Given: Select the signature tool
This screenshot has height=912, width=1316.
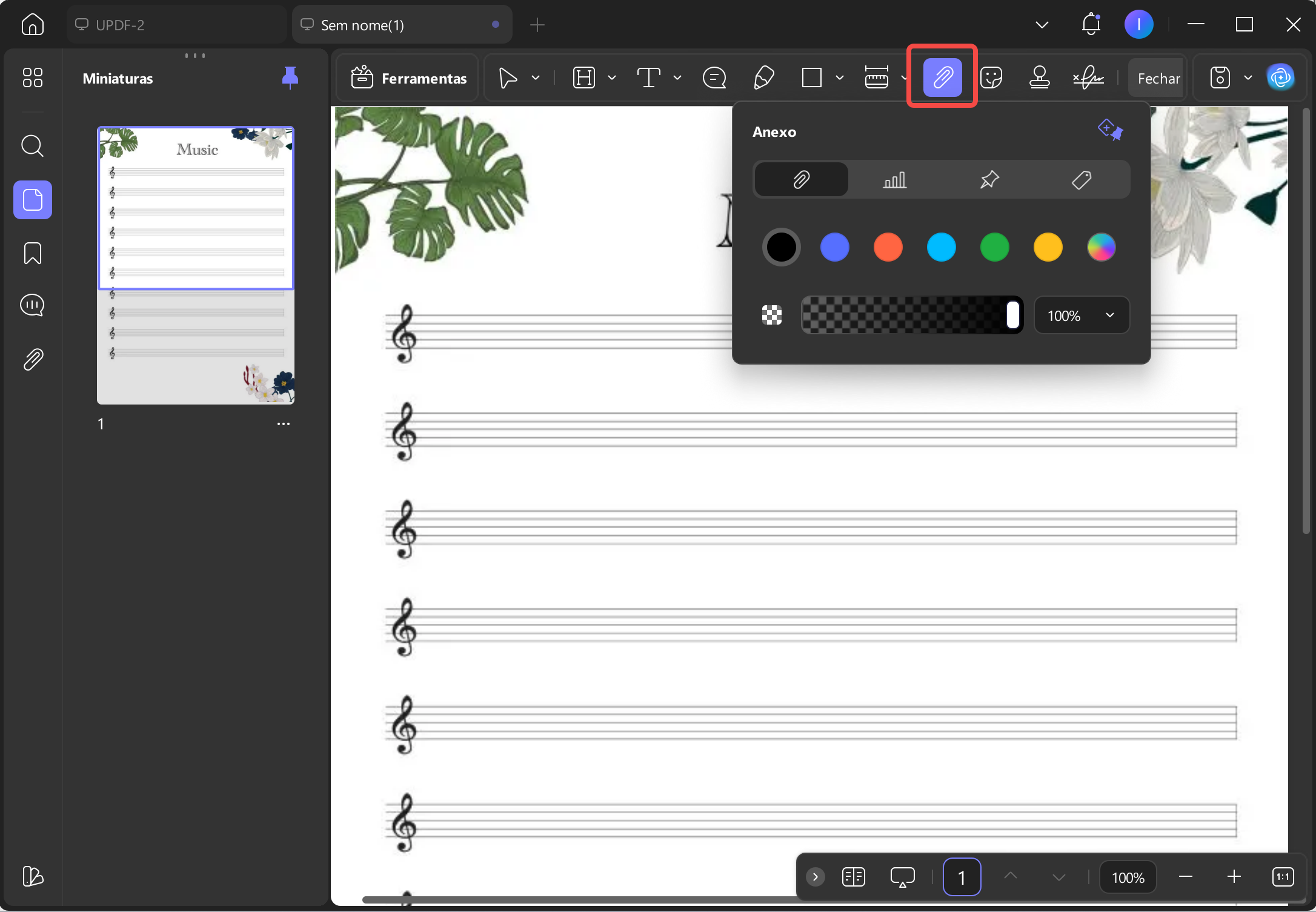Looking at the screenshot, I should click(x=1088, y=78).
